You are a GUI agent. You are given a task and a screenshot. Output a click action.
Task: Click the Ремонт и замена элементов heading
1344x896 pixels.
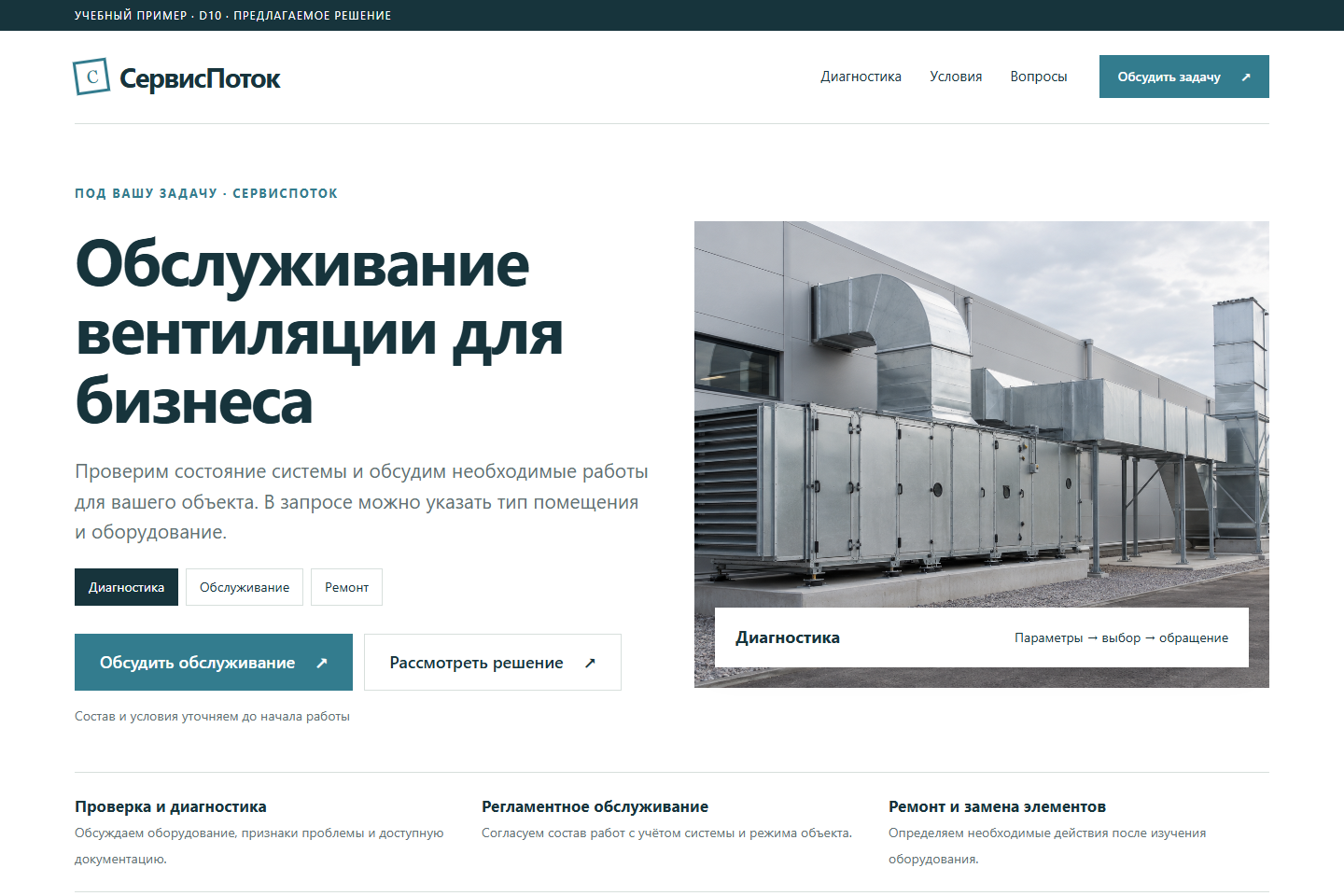(x=997, y=806)
